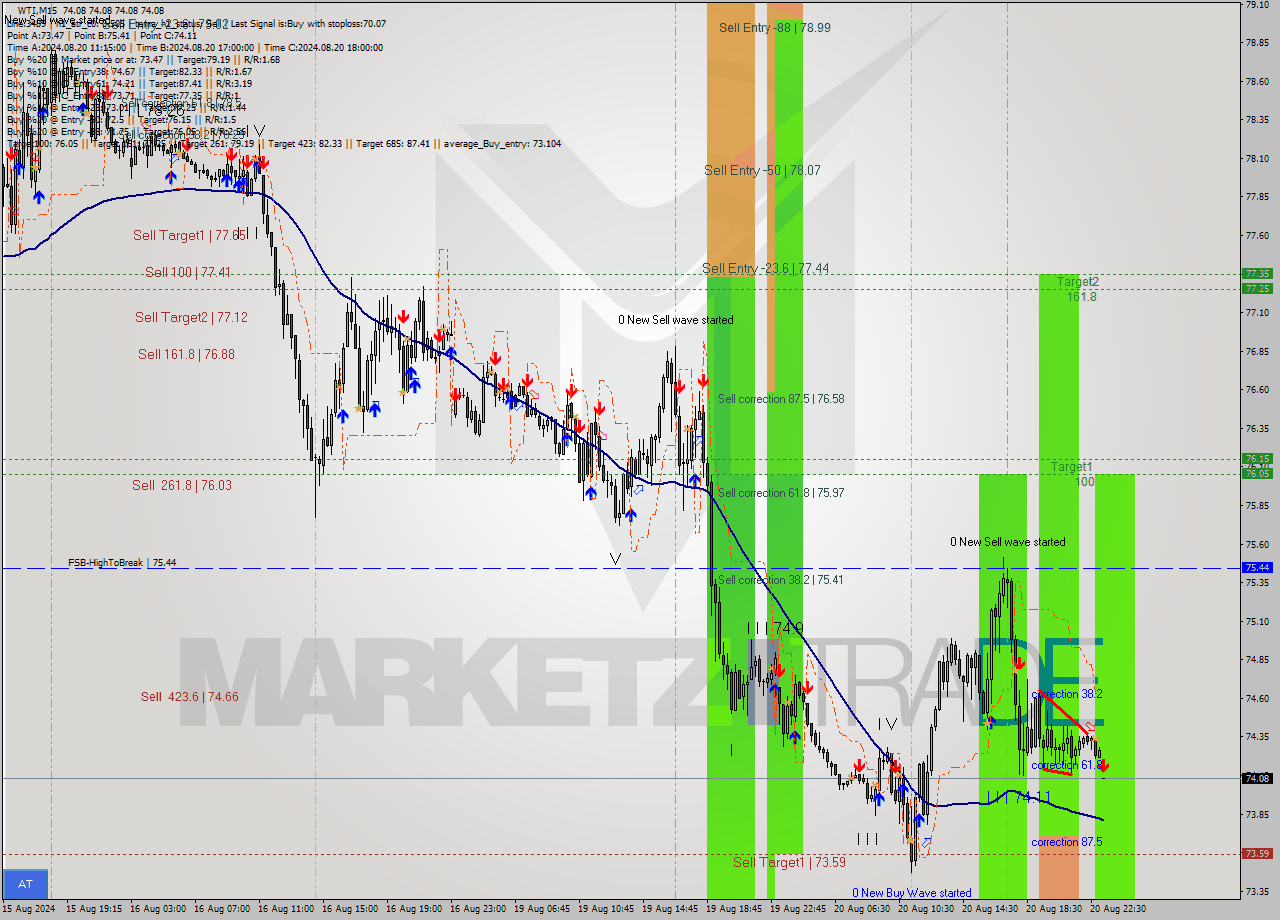Select the 'FSB-HighToBreak | 75.44' line label

[x=122, y=563]
